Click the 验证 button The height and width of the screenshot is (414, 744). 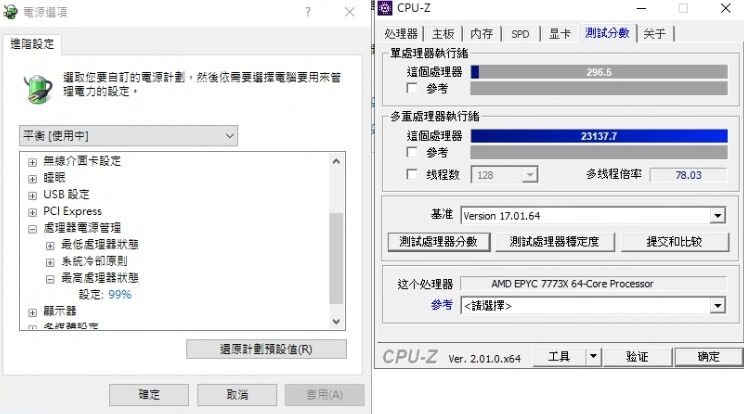click(x=637, y=357)
